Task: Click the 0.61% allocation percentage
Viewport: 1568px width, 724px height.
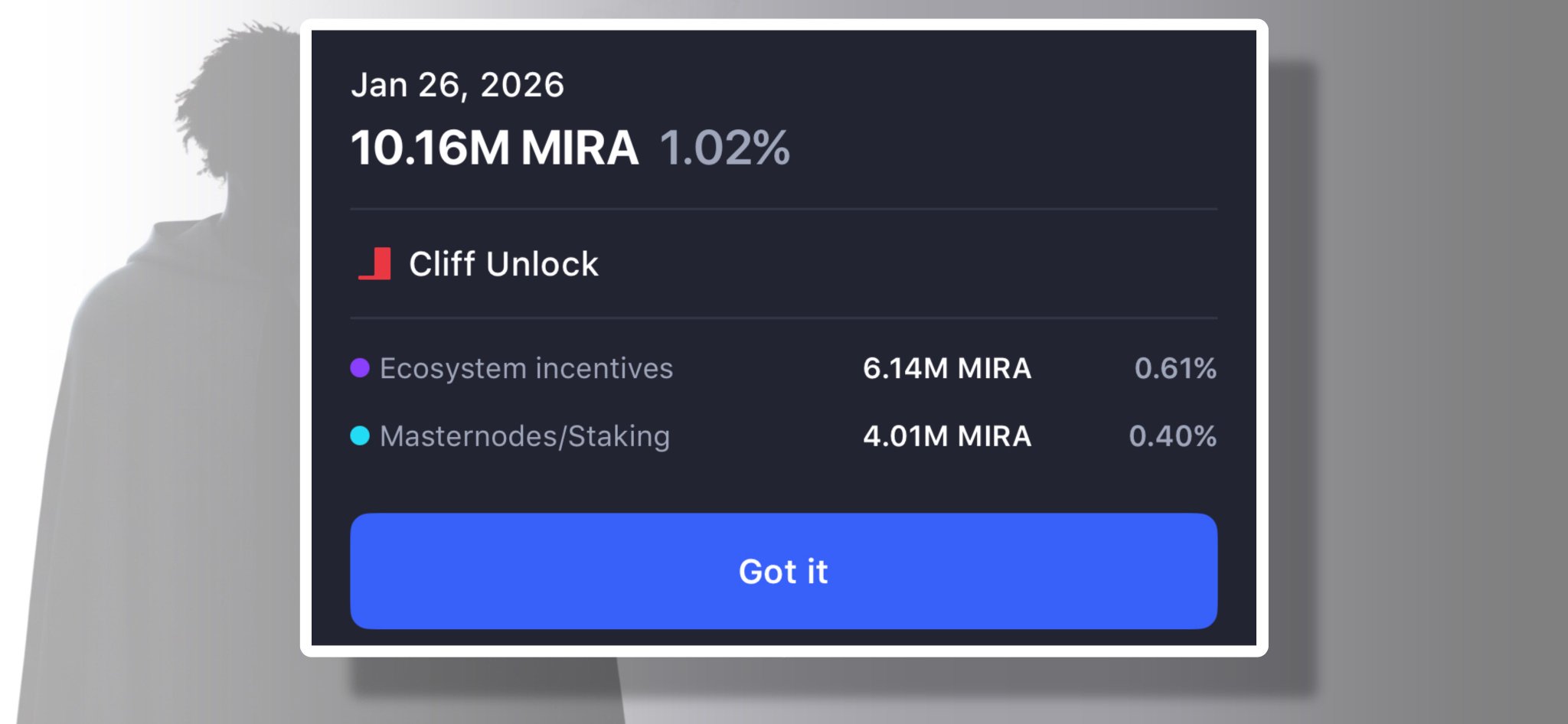Action: click(x=1175, y=368)
